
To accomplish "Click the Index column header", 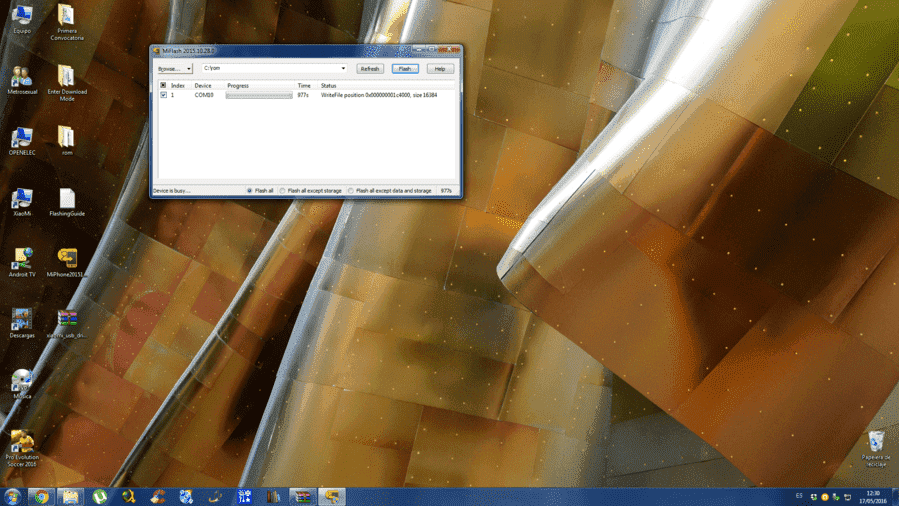I will (x=178, y=85).
